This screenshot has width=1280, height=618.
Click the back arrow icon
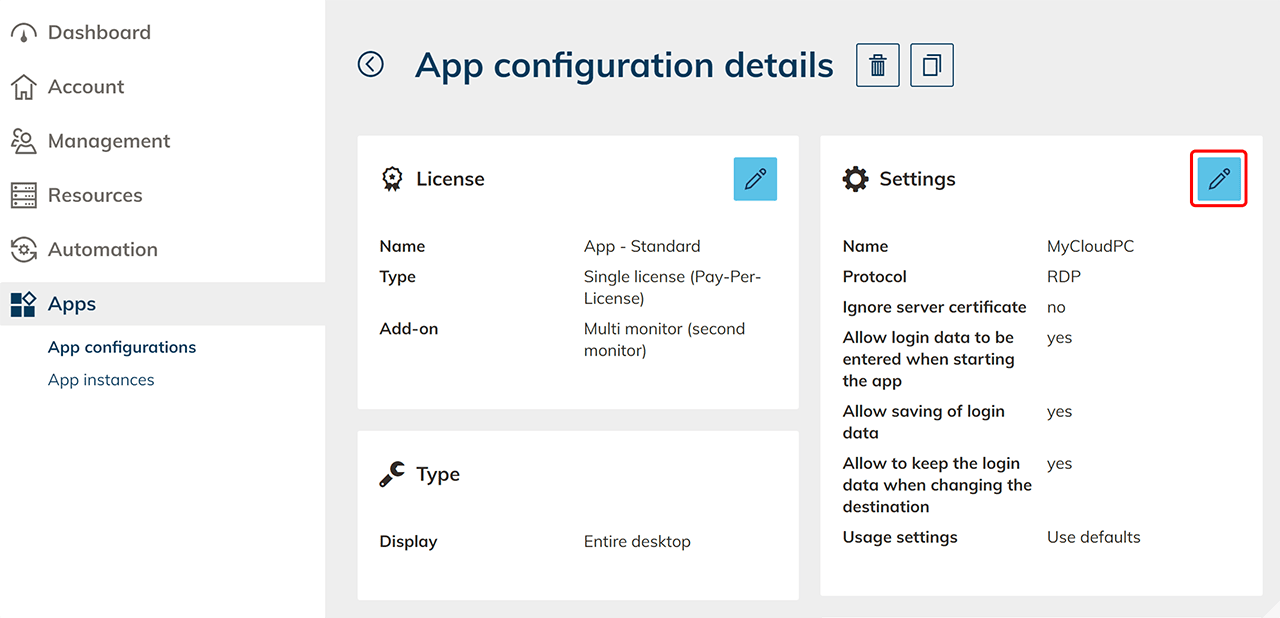[x=371, y=65]
